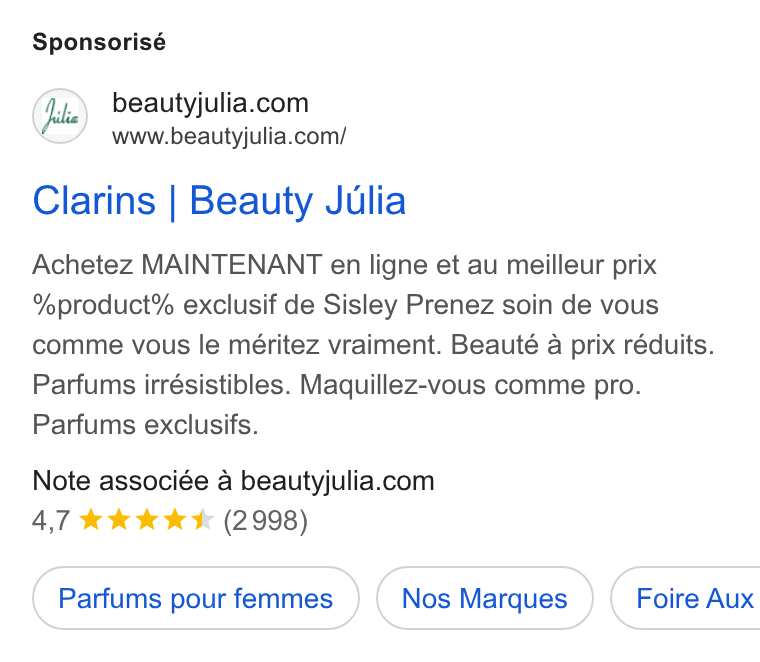
Task: Select the Parfums pour femmes chip
Action: click(196, 598)
